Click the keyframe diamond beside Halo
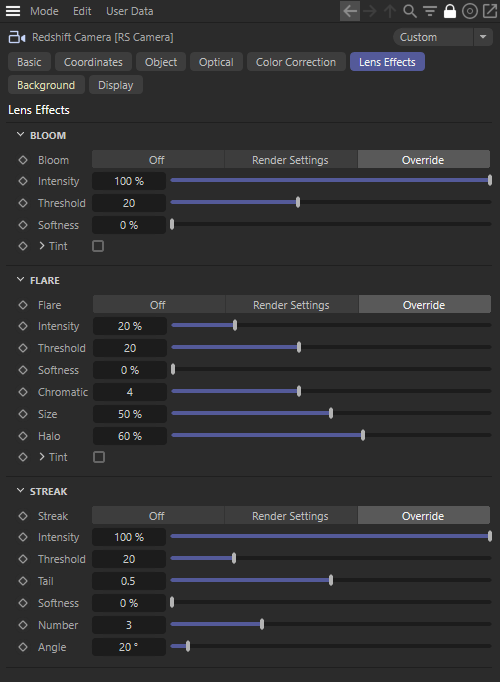The image size is (500, 682). [x=23, y=436]
